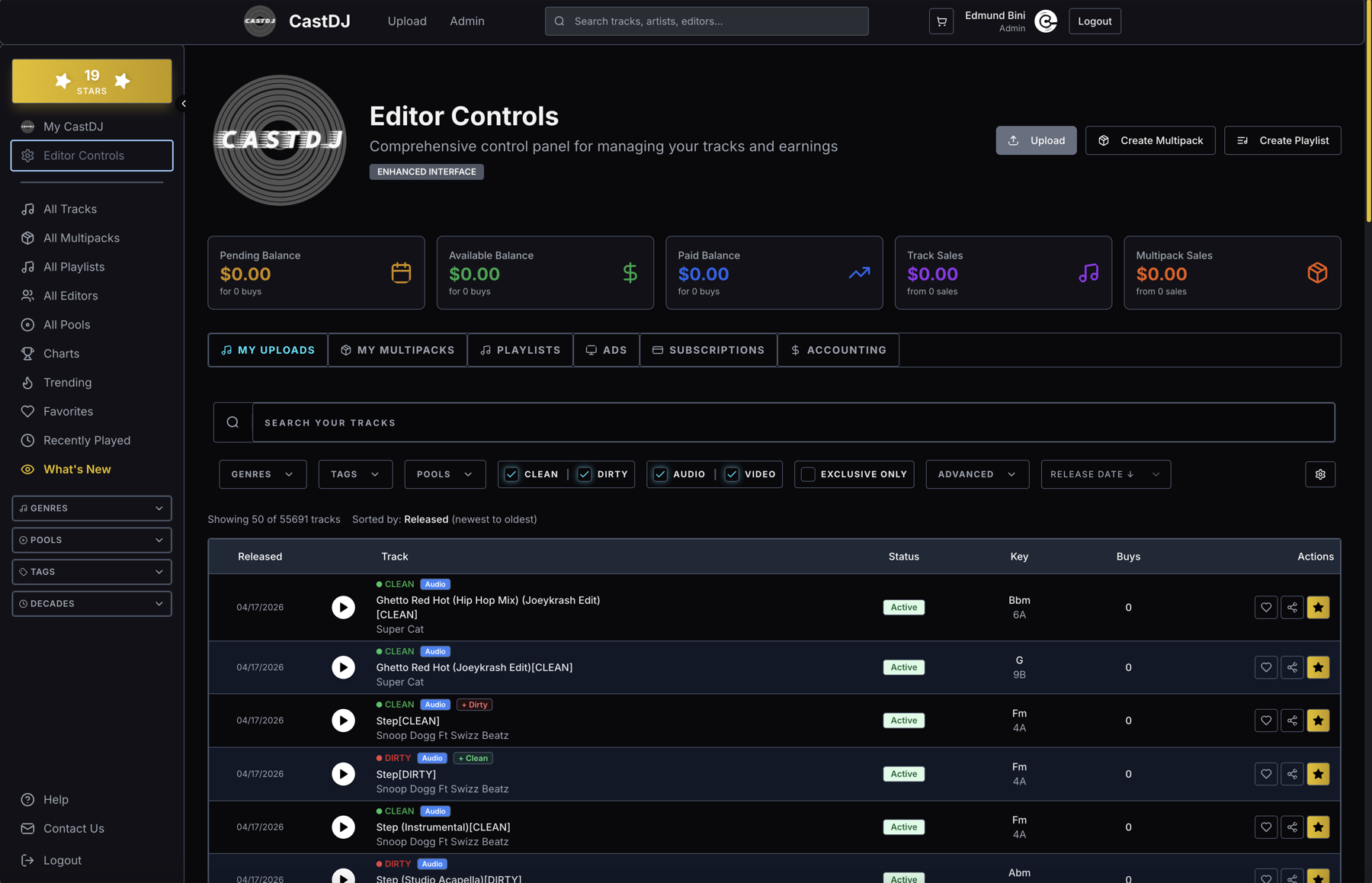
Task: Enable the Exclusive Only filter
Action: (807, 474)
